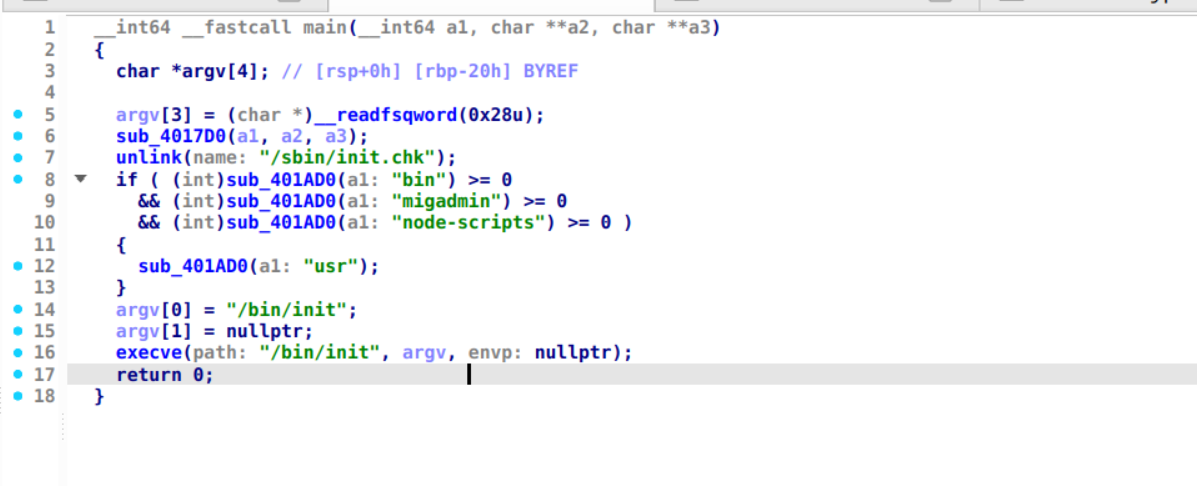
Task: Toggle breakpoint dot on line 12
Action: 18,266
